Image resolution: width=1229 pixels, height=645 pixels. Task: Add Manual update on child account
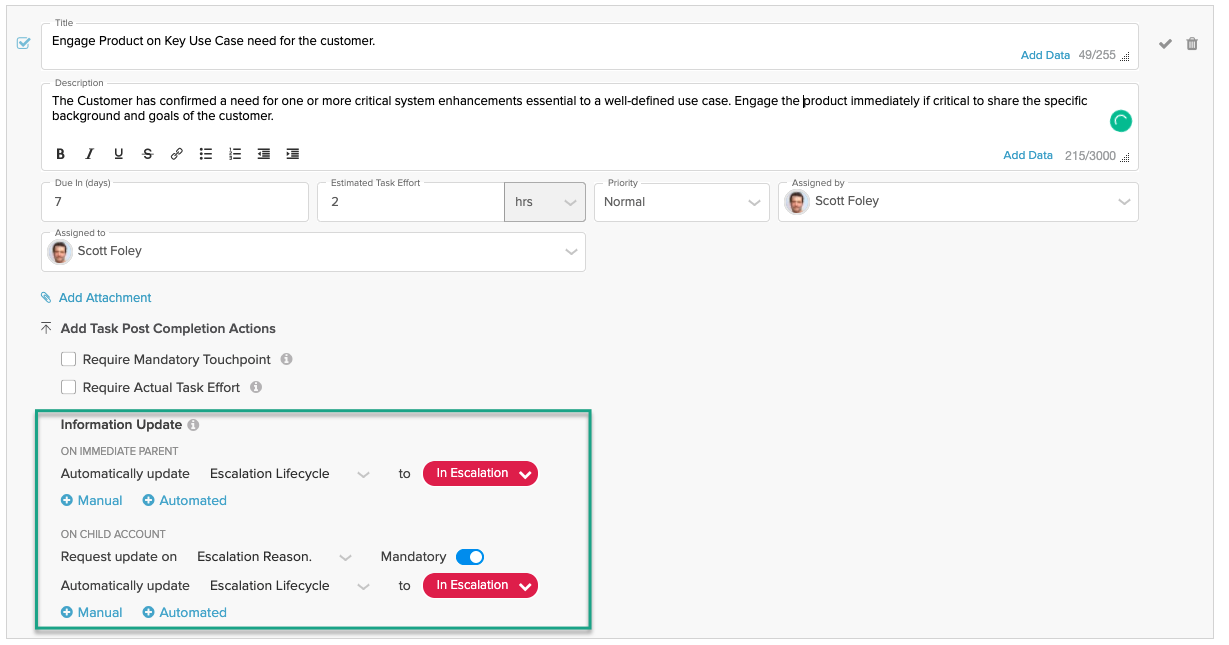point(92,613)
